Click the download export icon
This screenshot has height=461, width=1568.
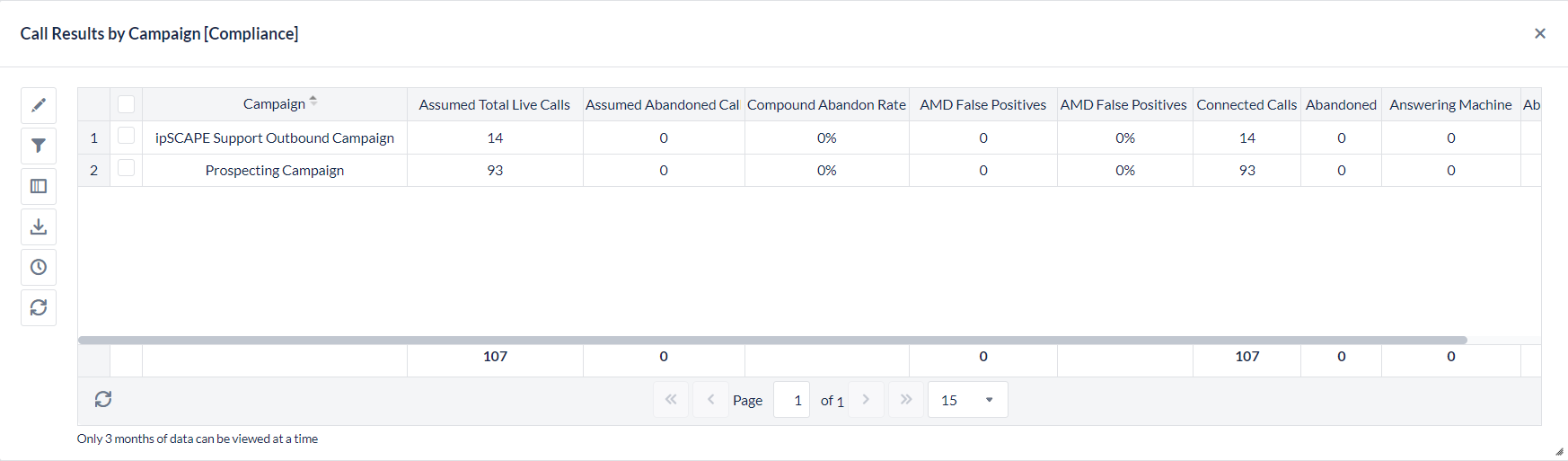point(39,226)
